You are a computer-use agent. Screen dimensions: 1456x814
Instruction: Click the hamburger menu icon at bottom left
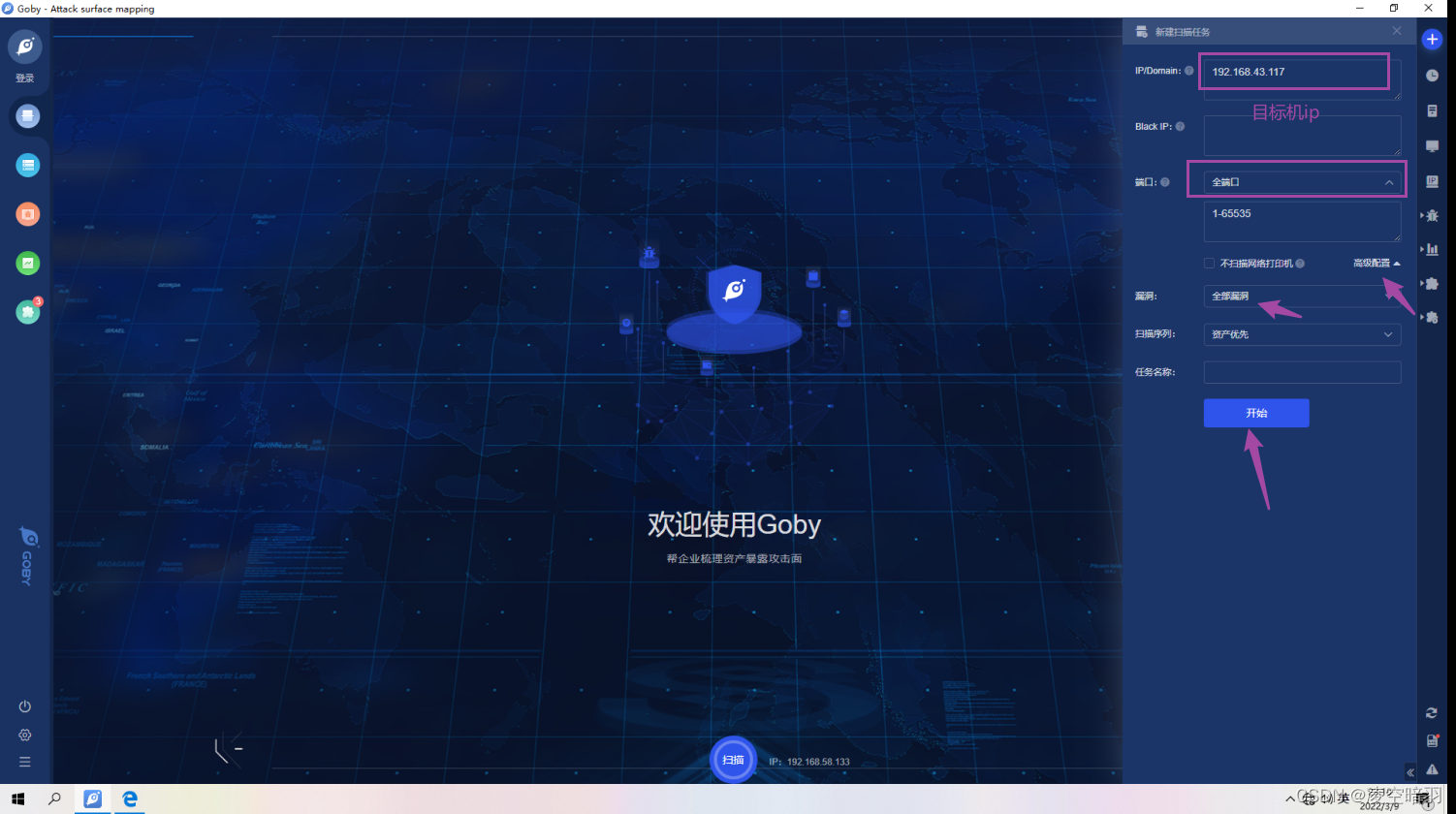click(x=25, y=762)
